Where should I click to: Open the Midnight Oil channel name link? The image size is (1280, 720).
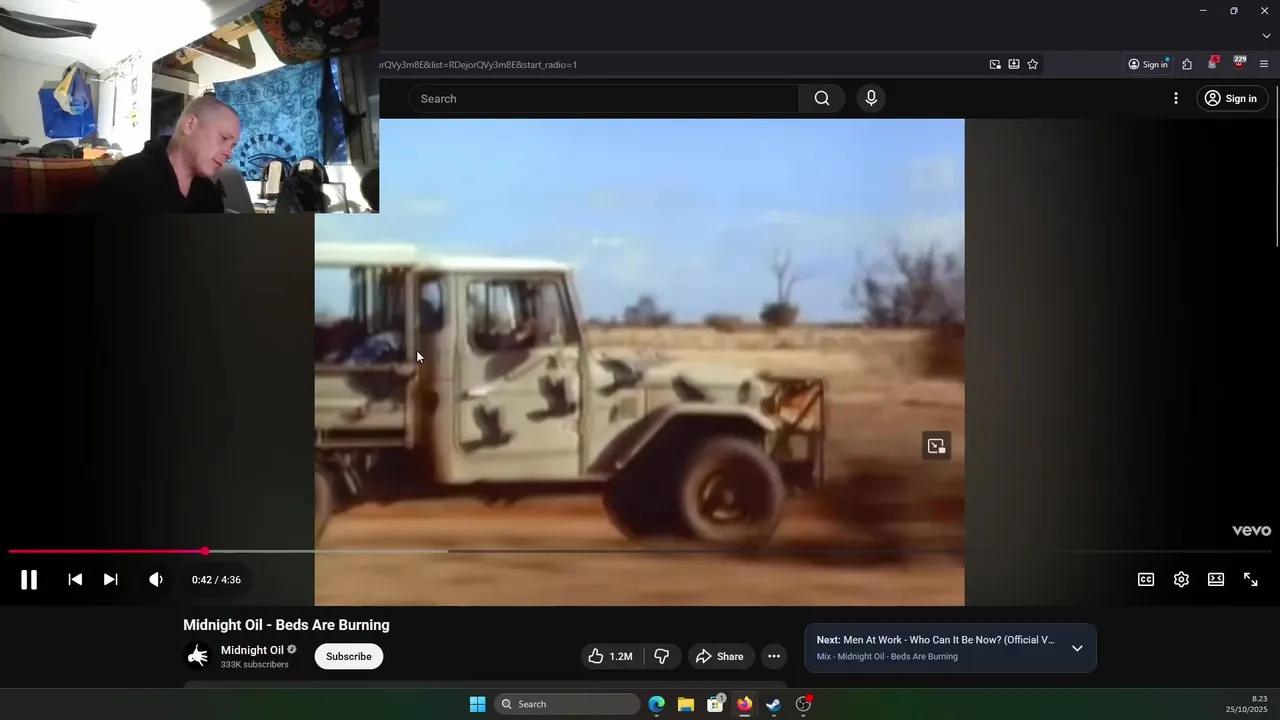click(x=252, y=650)
